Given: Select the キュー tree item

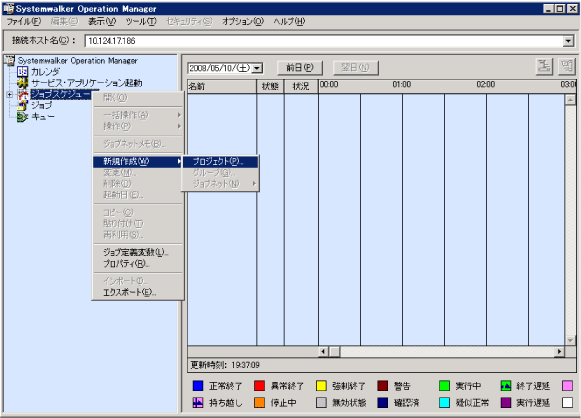Looking at the screenshot, I should 43,117.
